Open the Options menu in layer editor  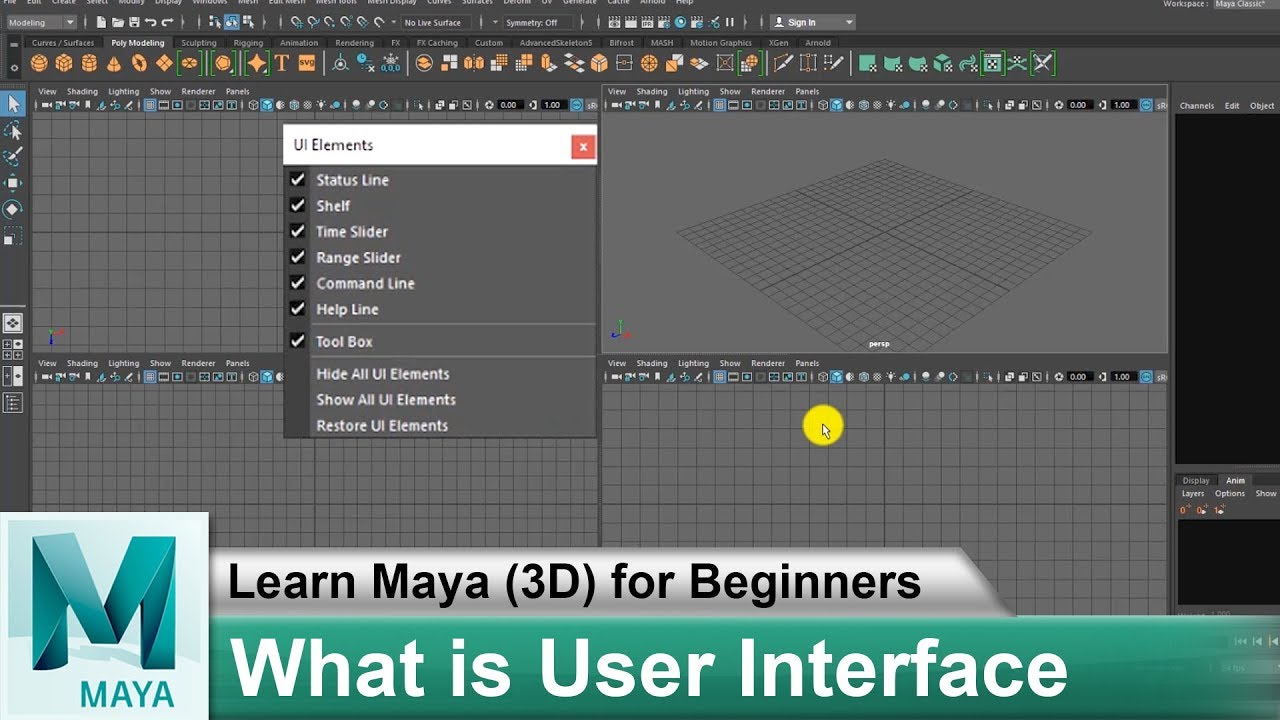pos(1230,493)
